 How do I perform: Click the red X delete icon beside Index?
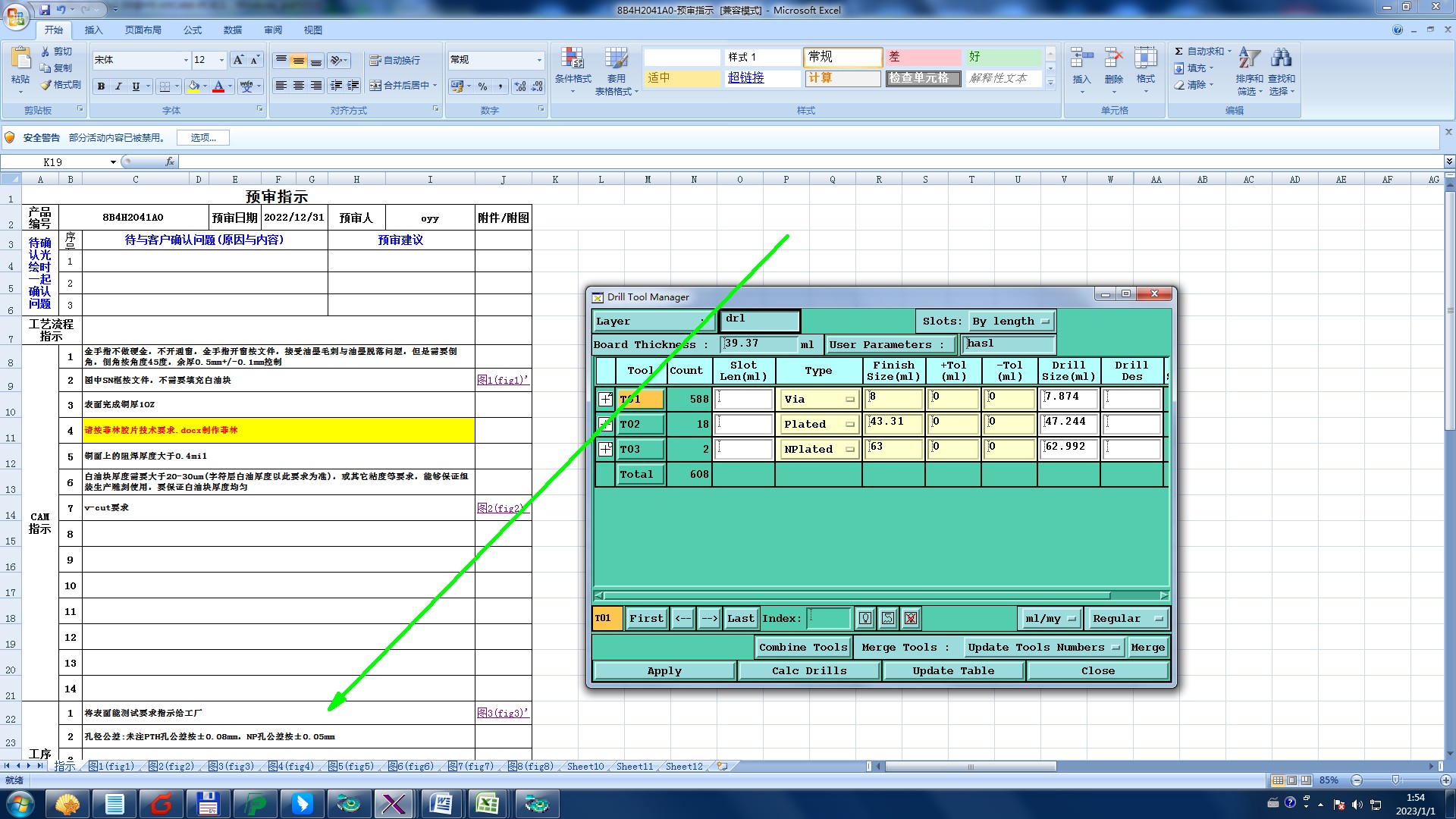[x=911, y=619]
